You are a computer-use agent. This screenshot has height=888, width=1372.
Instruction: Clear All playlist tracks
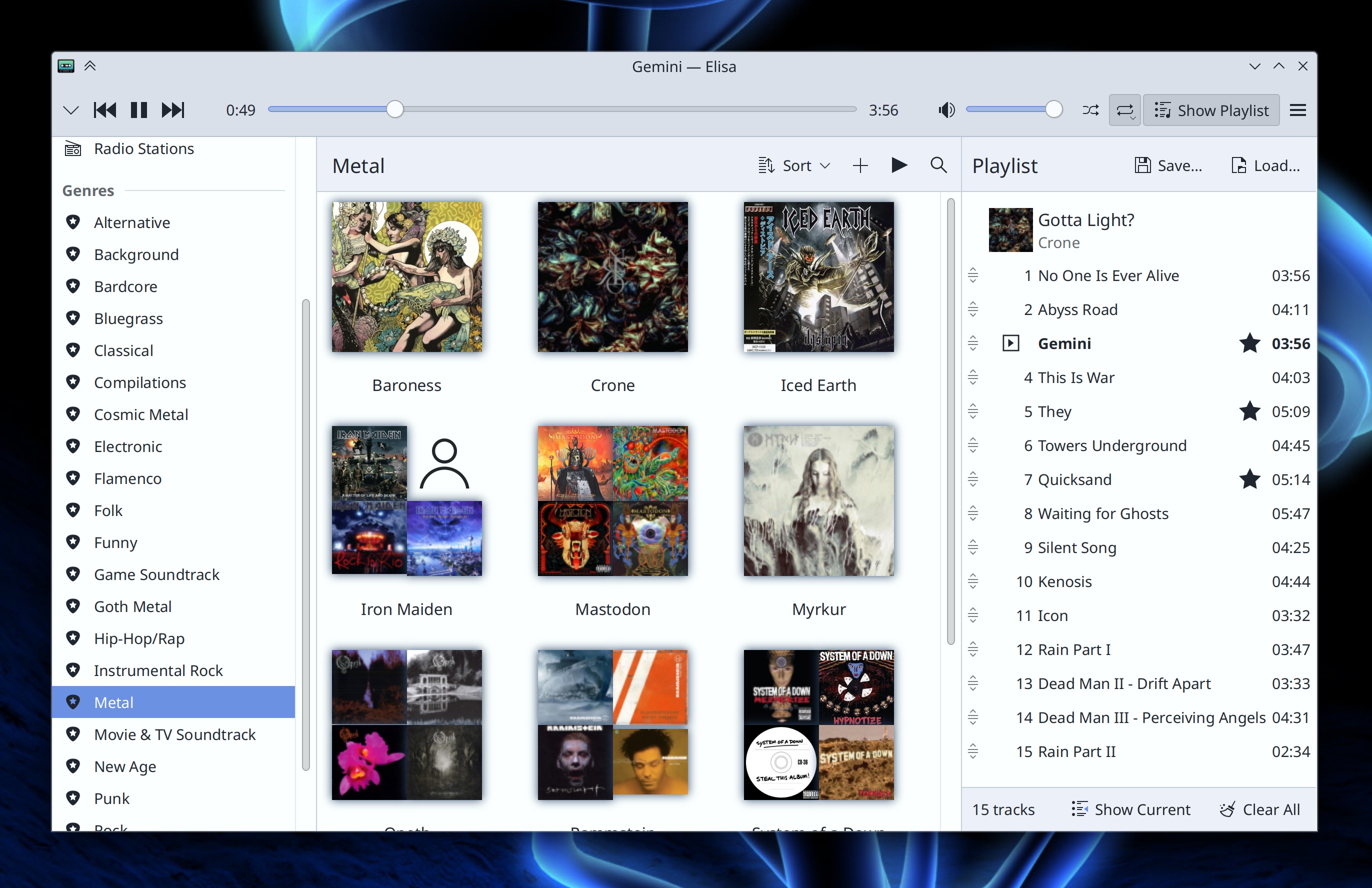coord(1260,809)
